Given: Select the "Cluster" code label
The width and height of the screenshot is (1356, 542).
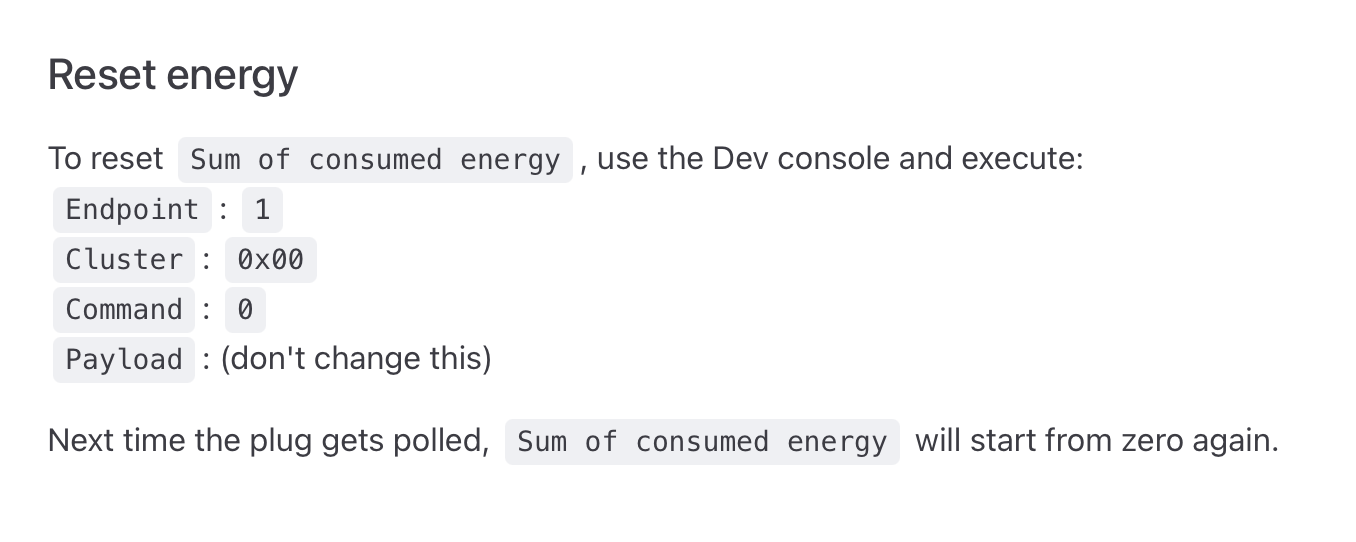Looking at the screenshot, I should [x=124, y=260].
